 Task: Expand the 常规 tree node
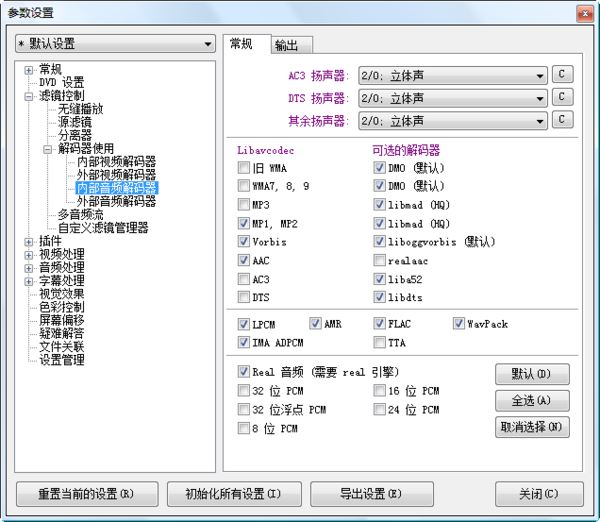coord(28,70)
